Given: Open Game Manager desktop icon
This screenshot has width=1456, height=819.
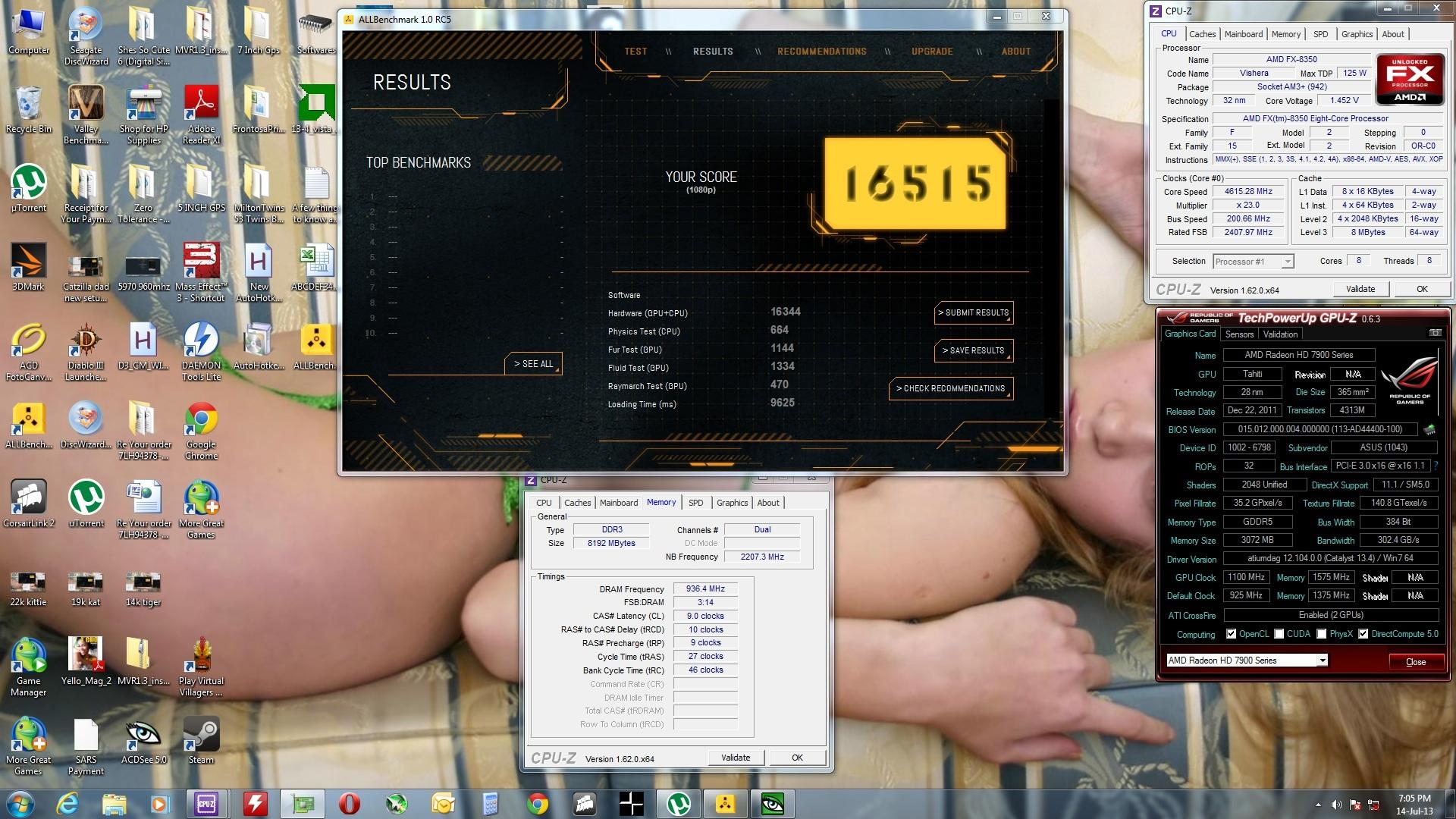Looking at the screenshot, I should point(29,667).
